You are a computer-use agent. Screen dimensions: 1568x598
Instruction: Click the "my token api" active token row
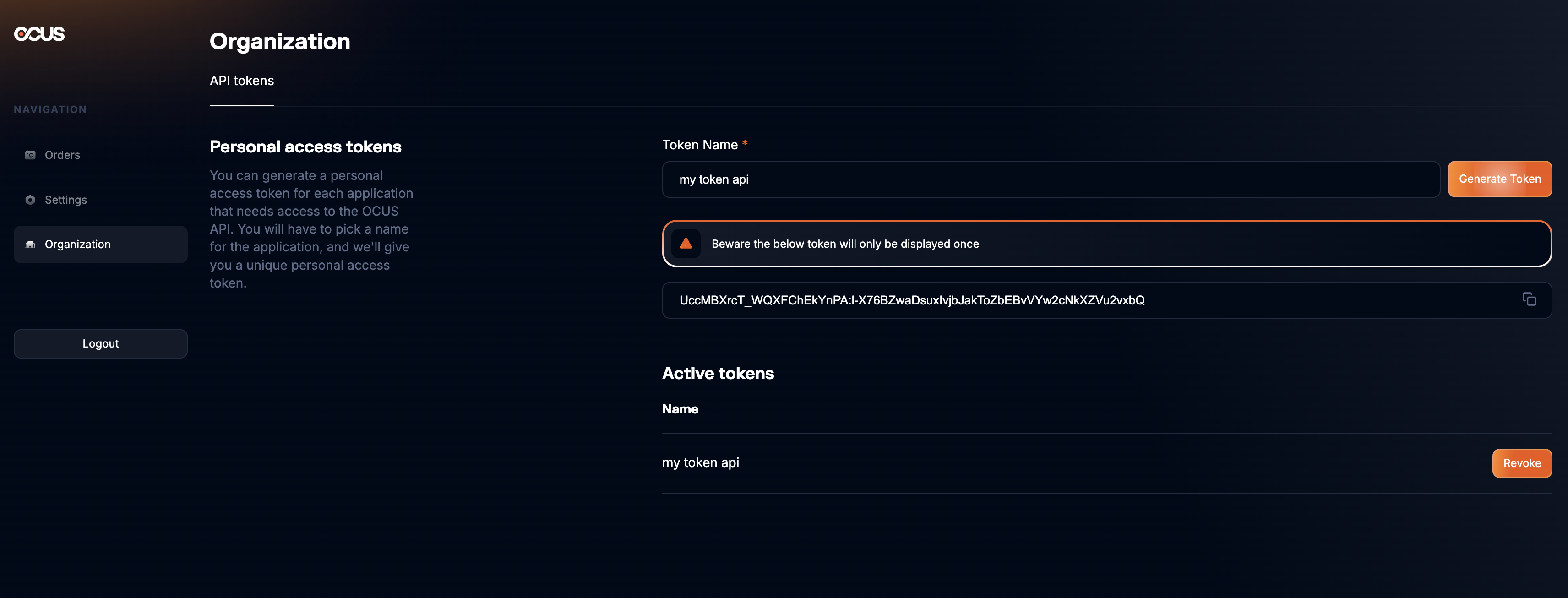coord(701,463)
